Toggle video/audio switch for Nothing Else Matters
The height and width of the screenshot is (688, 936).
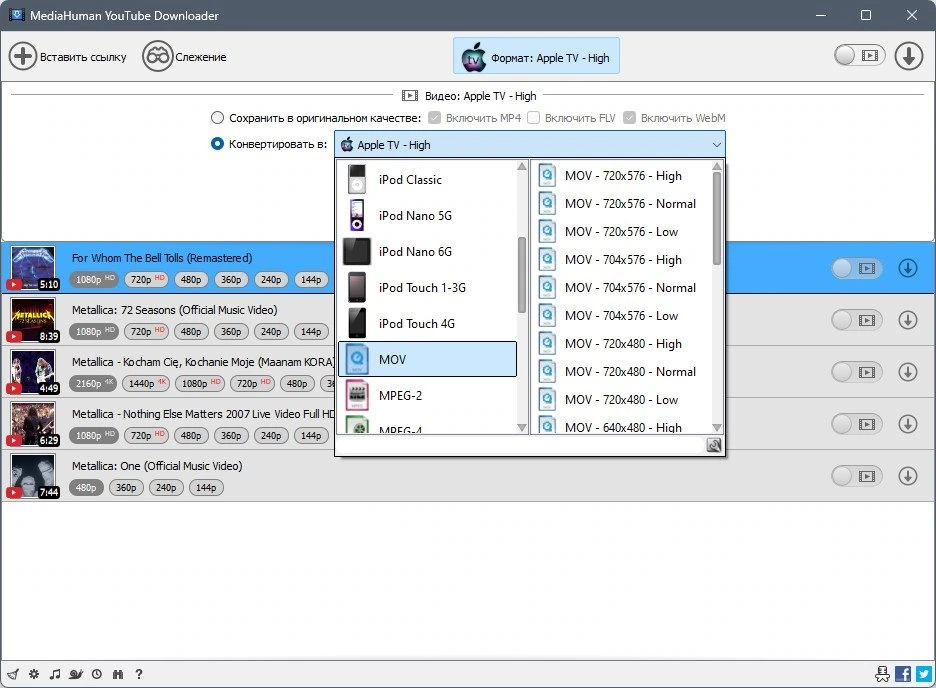[856, 424]
